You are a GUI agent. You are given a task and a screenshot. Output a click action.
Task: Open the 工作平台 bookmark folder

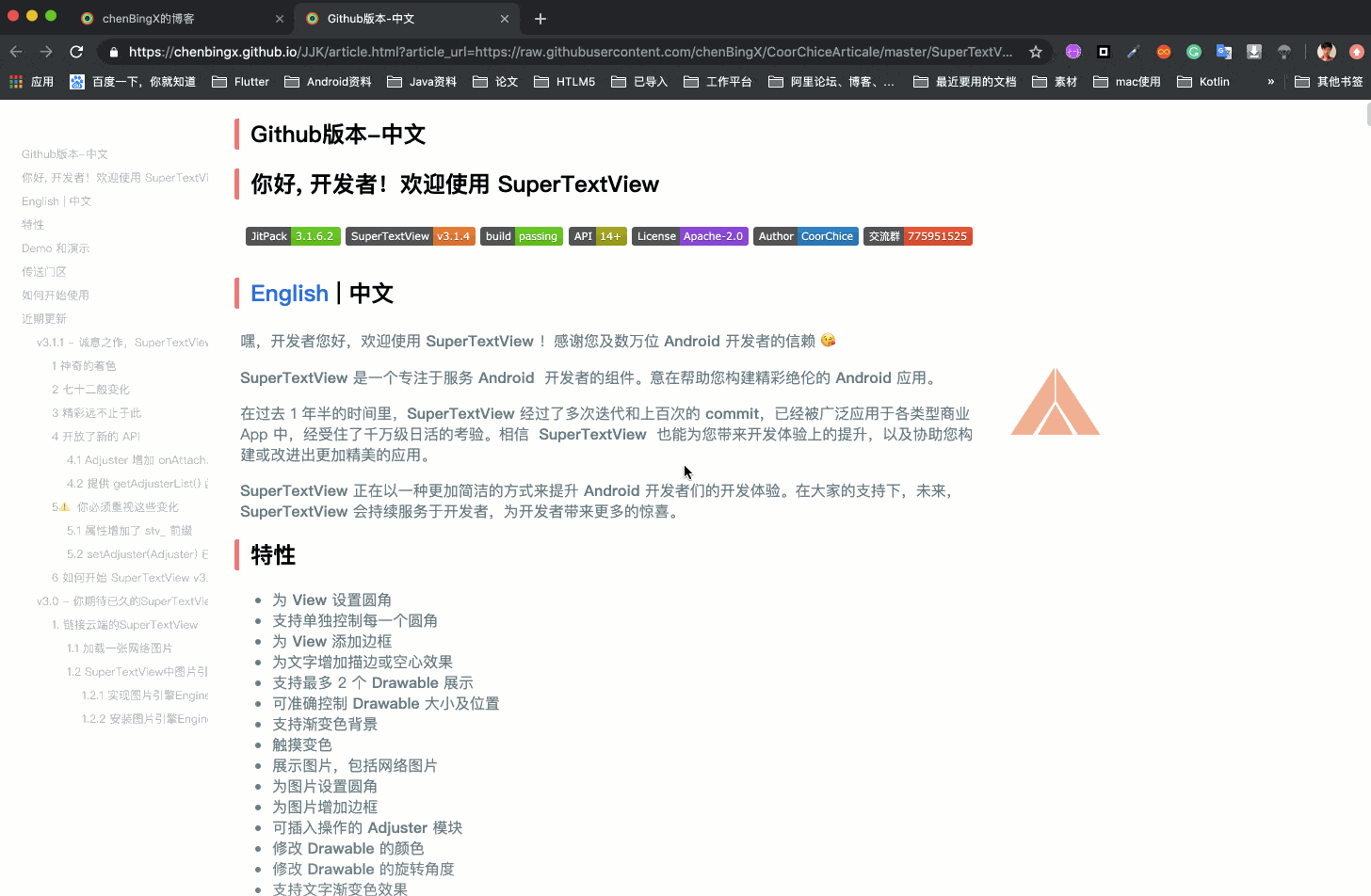(x=718, y=82)
